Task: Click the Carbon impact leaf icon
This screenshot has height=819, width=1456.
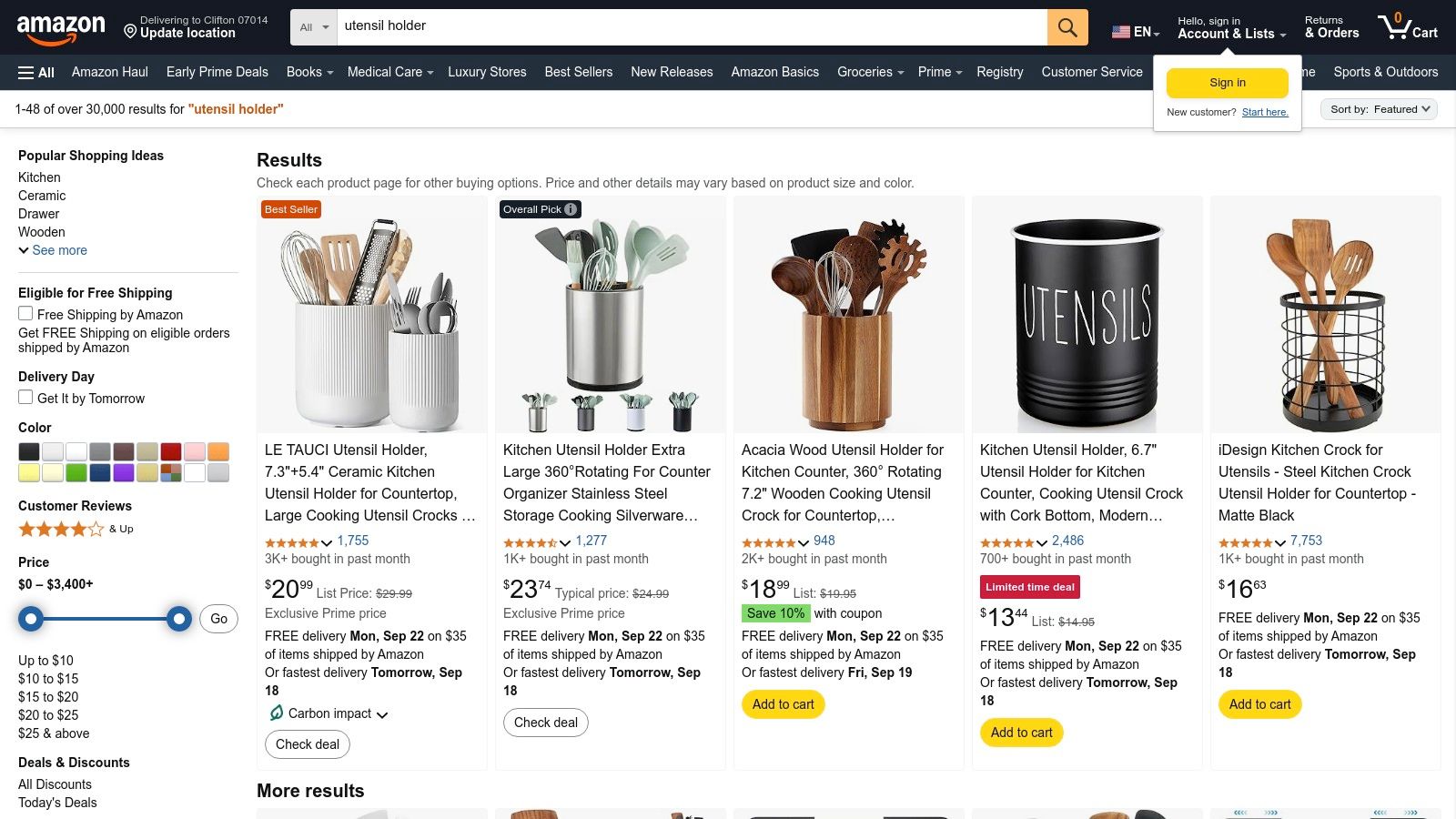Action: (x=278, y=713)
